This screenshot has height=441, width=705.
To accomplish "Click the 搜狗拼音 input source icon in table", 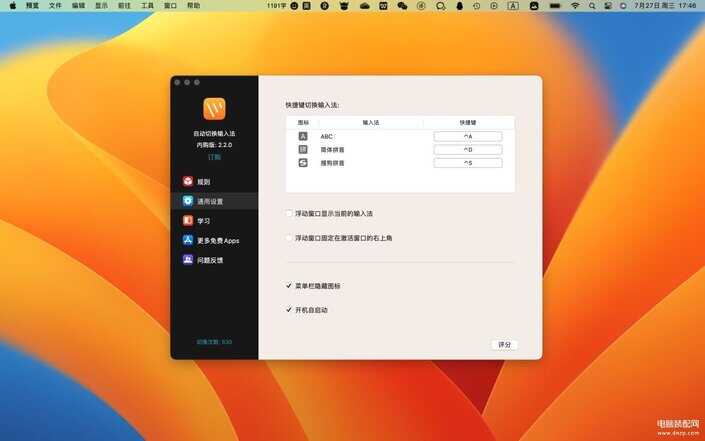I will (x=303, y=163).
